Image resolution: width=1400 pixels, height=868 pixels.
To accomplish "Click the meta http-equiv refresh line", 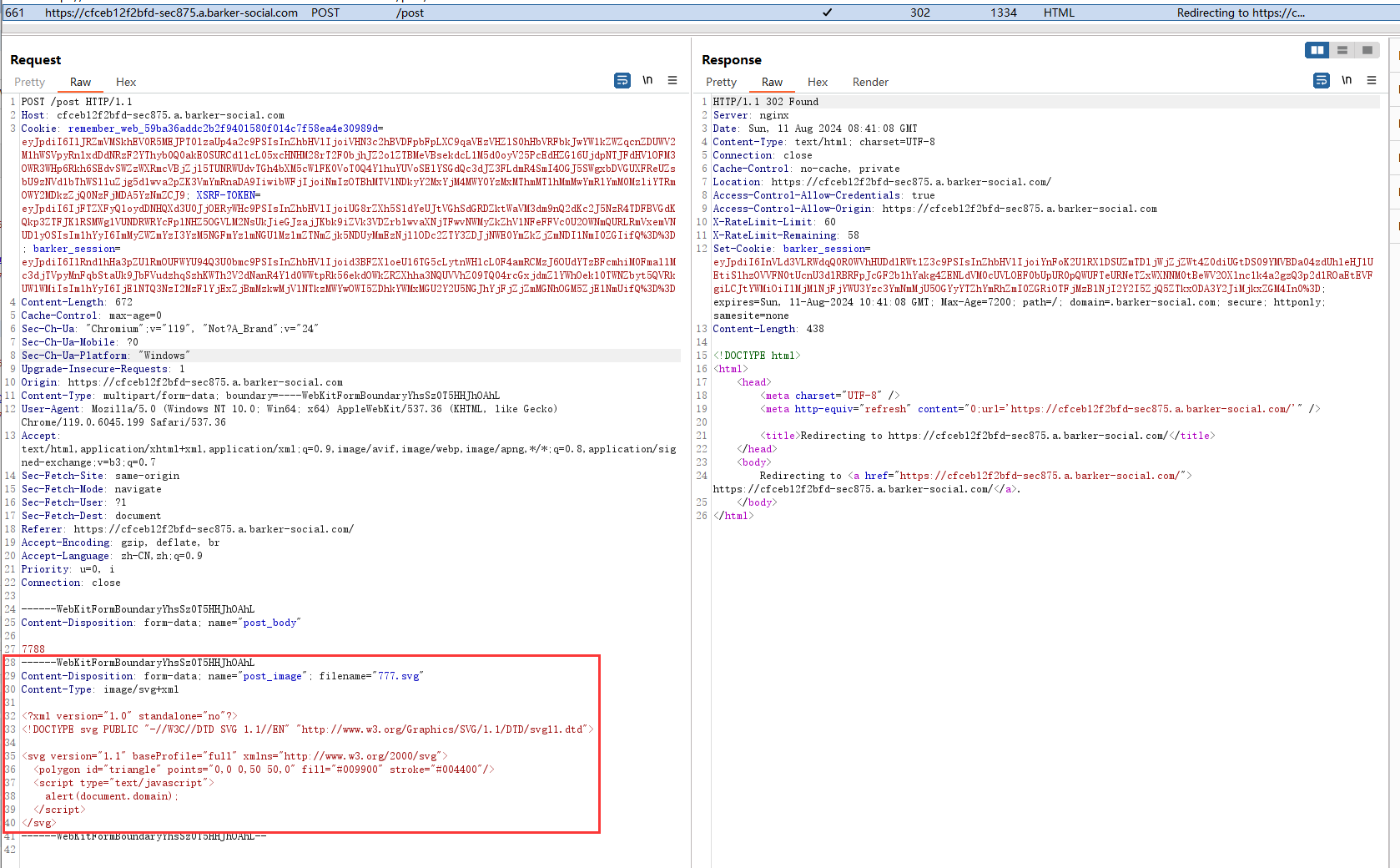I will pos(1040,409).
